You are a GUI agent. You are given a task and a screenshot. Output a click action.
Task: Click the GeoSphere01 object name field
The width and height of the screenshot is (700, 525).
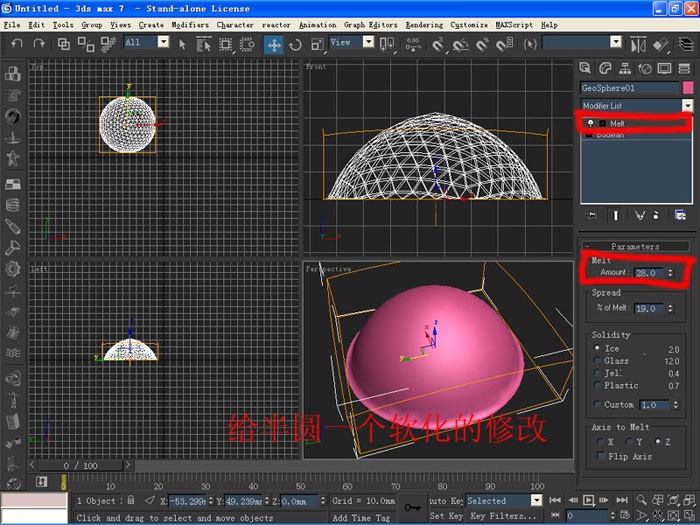tap(630, 88)
